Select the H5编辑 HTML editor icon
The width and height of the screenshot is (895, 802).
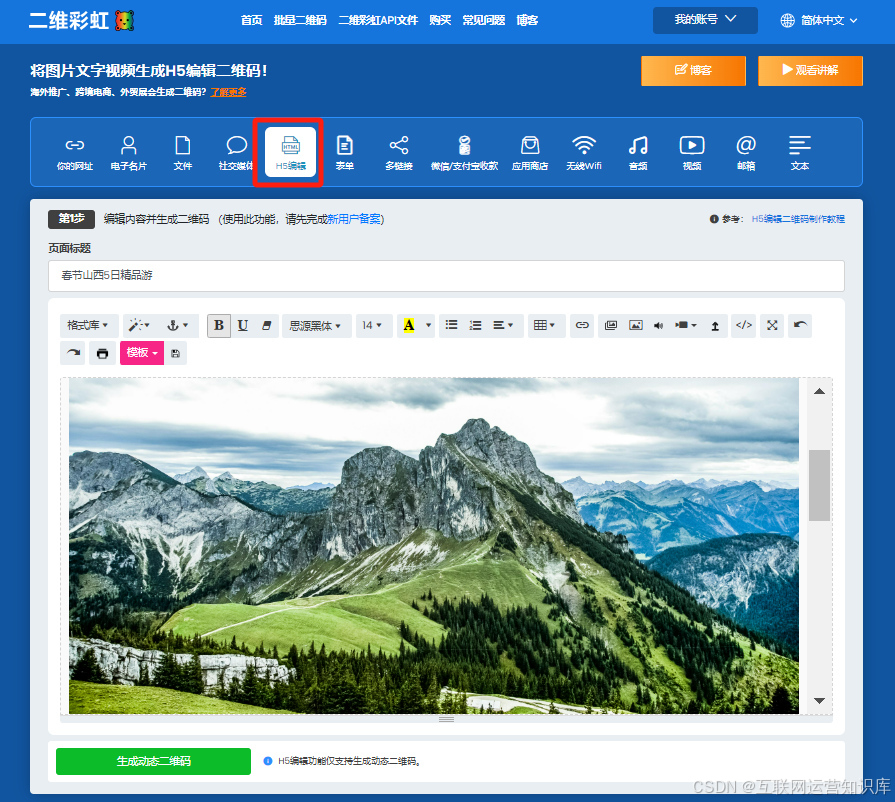tap(291, 152)
